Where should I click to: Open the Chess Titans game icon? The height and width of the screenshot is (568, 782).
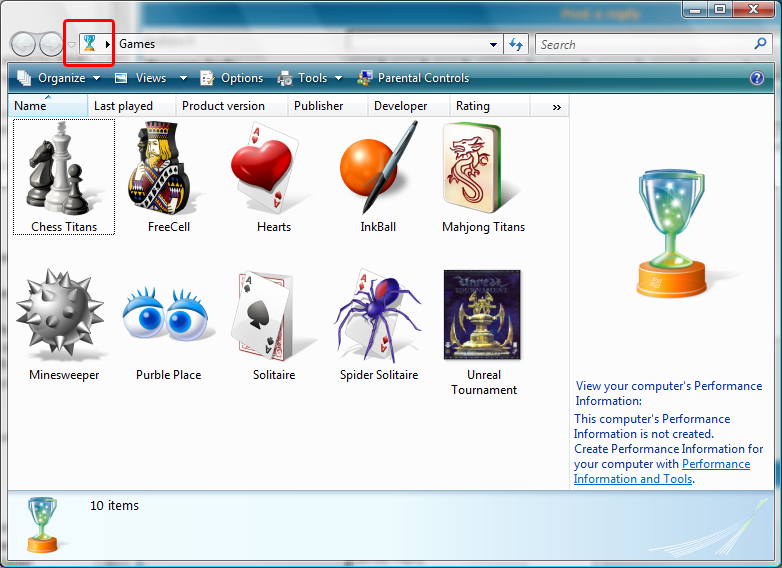coord(63,168)
